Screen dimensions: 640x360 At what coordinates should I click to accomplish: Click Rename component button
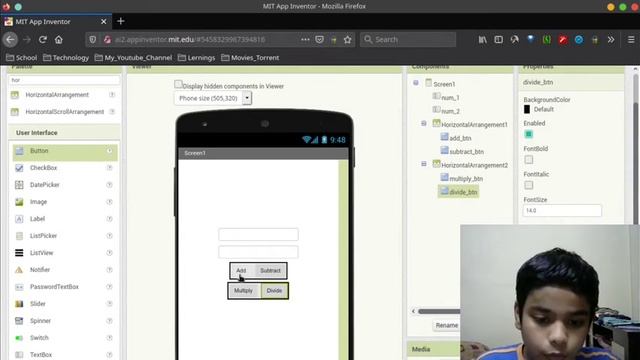click(446, 325)
